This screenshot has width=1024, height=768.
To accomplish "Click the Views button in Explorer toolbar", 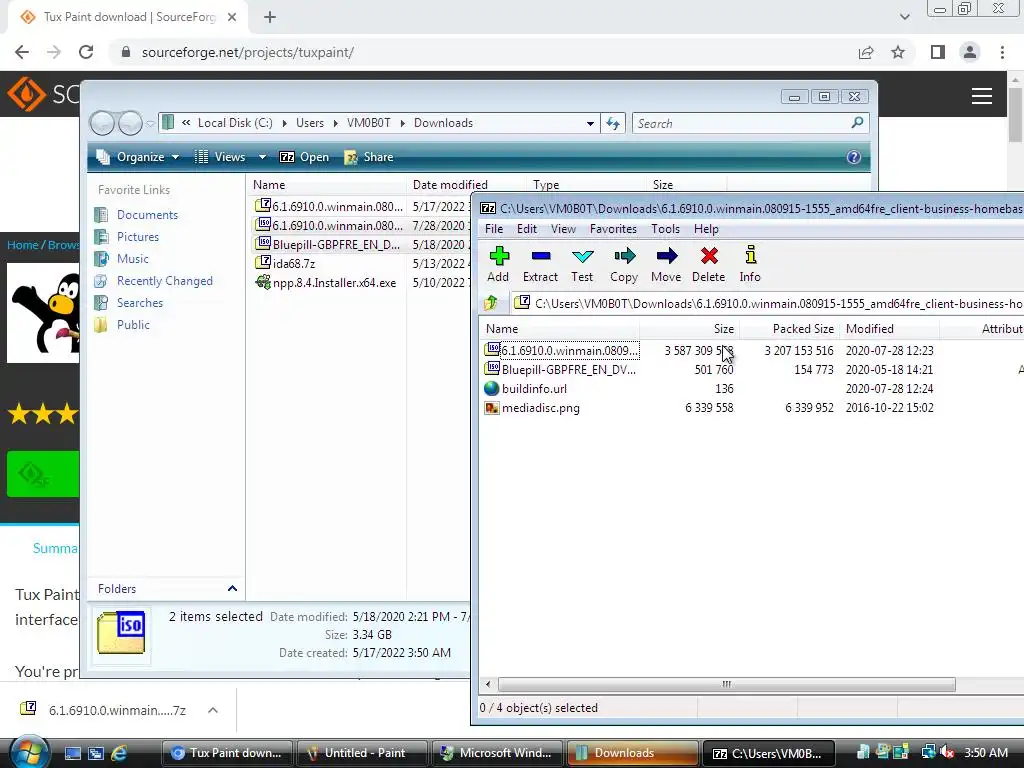I will (x=221, y=157).
